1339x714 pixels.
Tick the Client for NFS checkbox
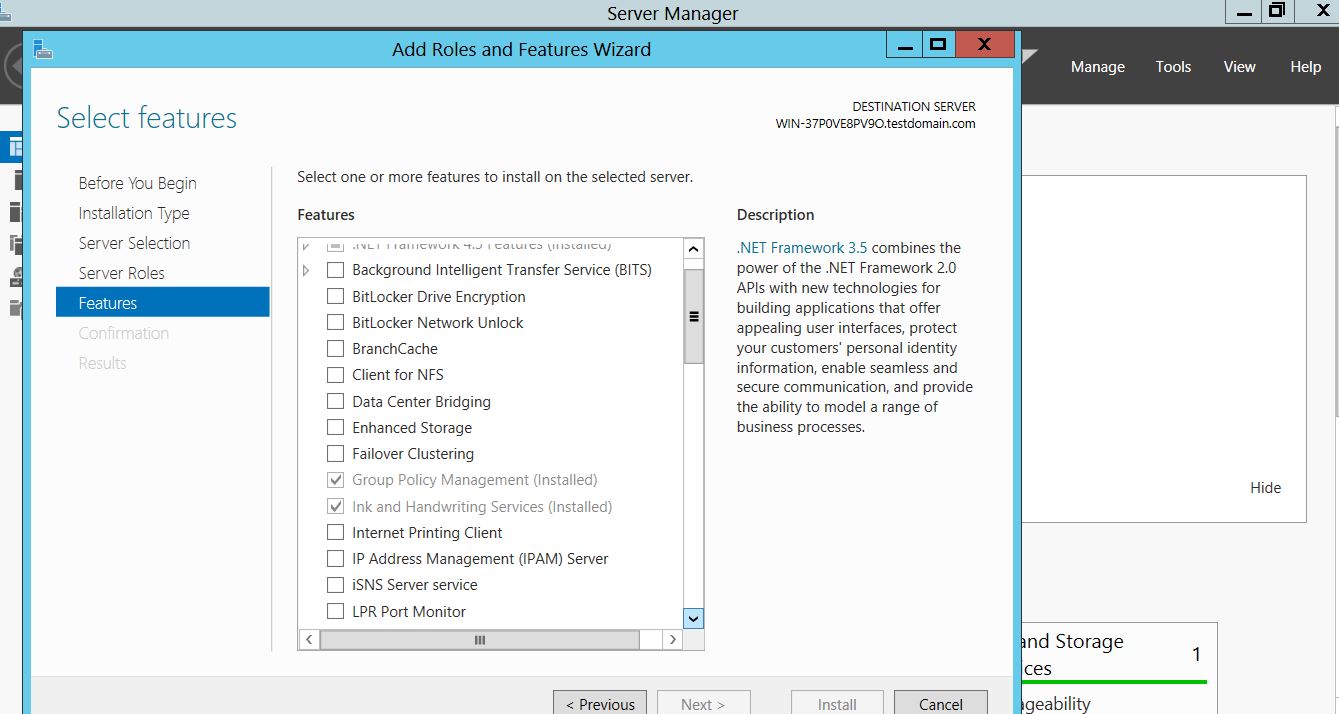336,375
